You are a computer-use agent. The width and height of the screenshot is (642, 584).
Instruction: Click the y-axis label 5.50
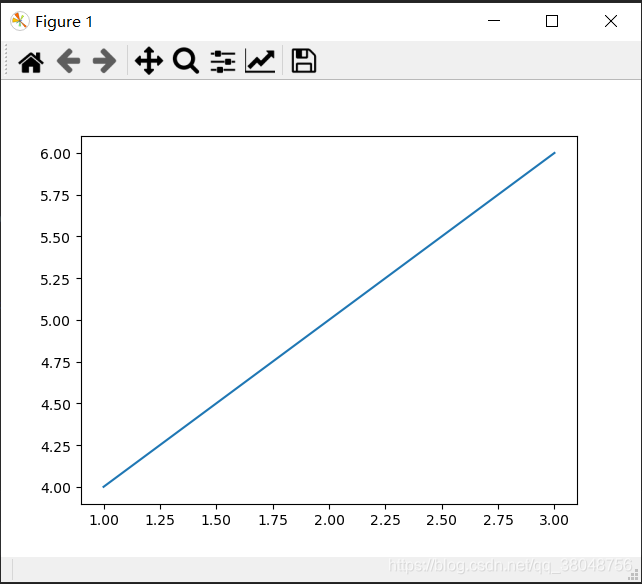coord(55,238)
